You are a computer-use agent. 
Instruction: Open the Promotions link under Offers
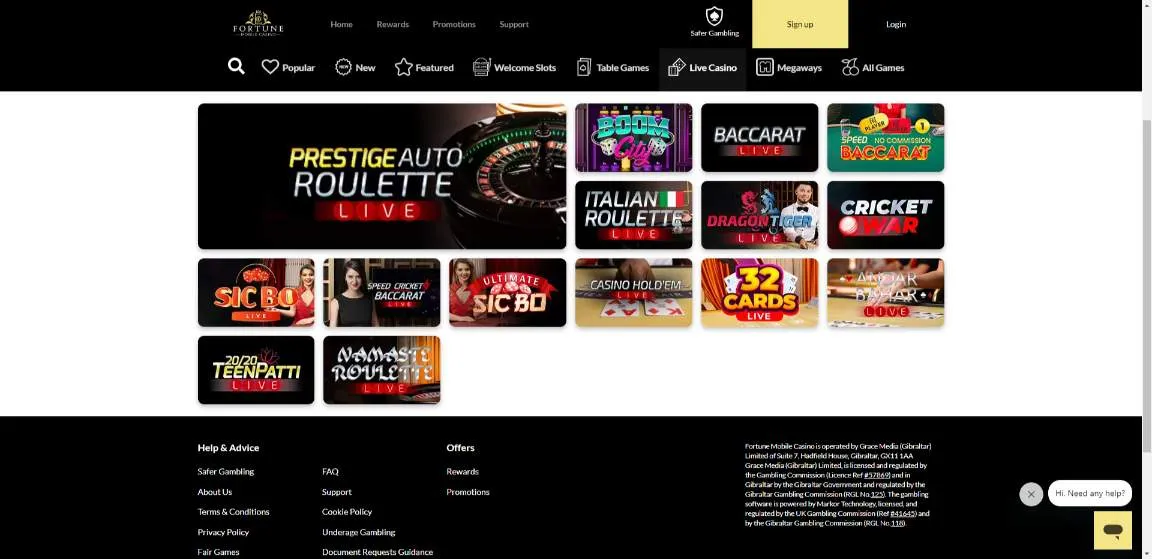pyautogui.click(x=468, y=492)
